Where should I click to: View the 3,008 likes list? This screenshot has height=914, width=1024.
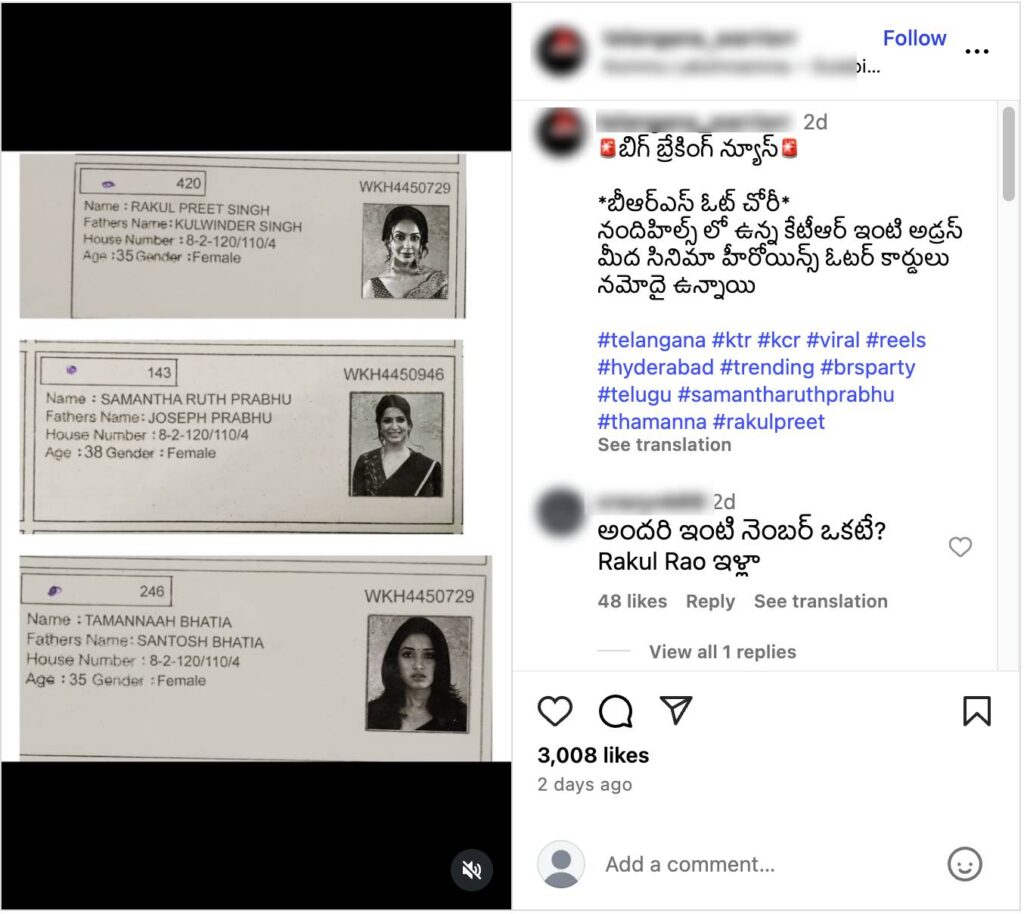click(x=593, y=755)
